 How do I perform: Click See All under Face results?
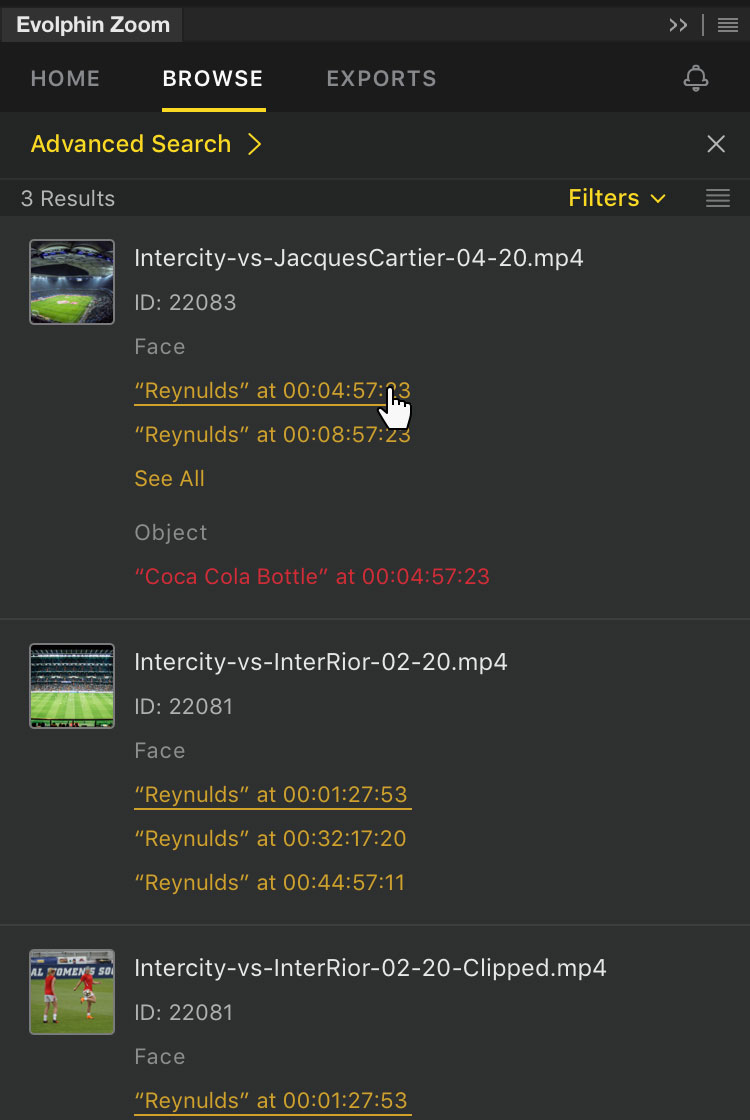point(169,478)
